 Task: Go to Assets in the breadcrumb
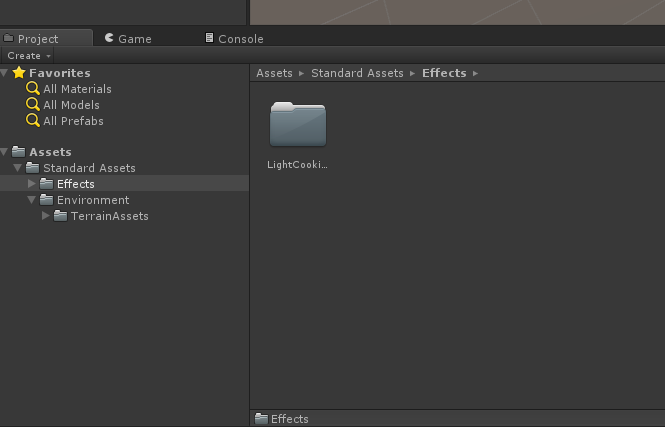pos(274,73)
